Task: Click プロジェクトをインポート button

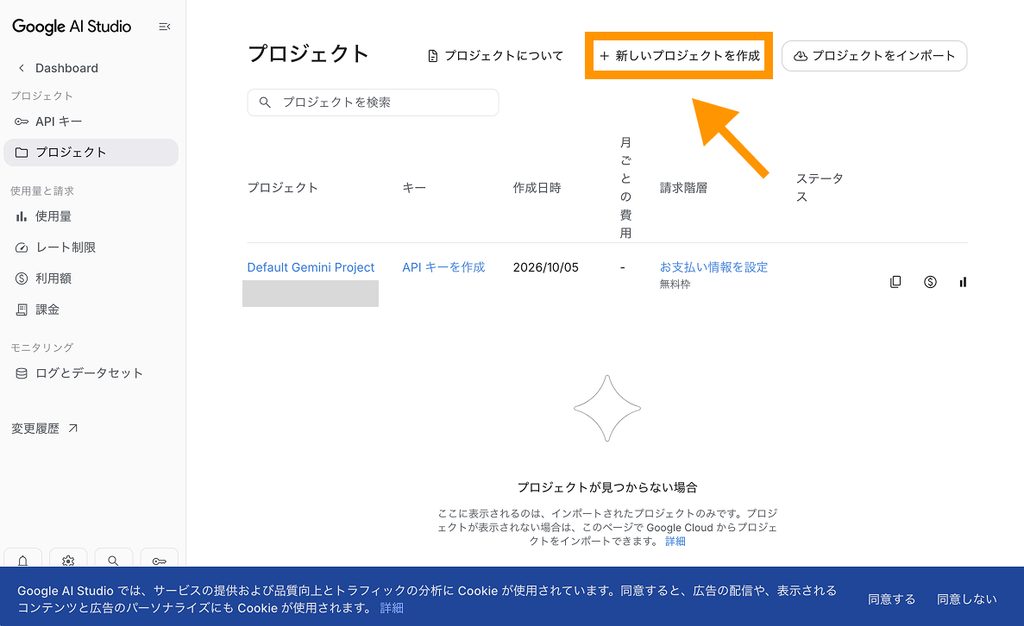Action: click(874, 55)
